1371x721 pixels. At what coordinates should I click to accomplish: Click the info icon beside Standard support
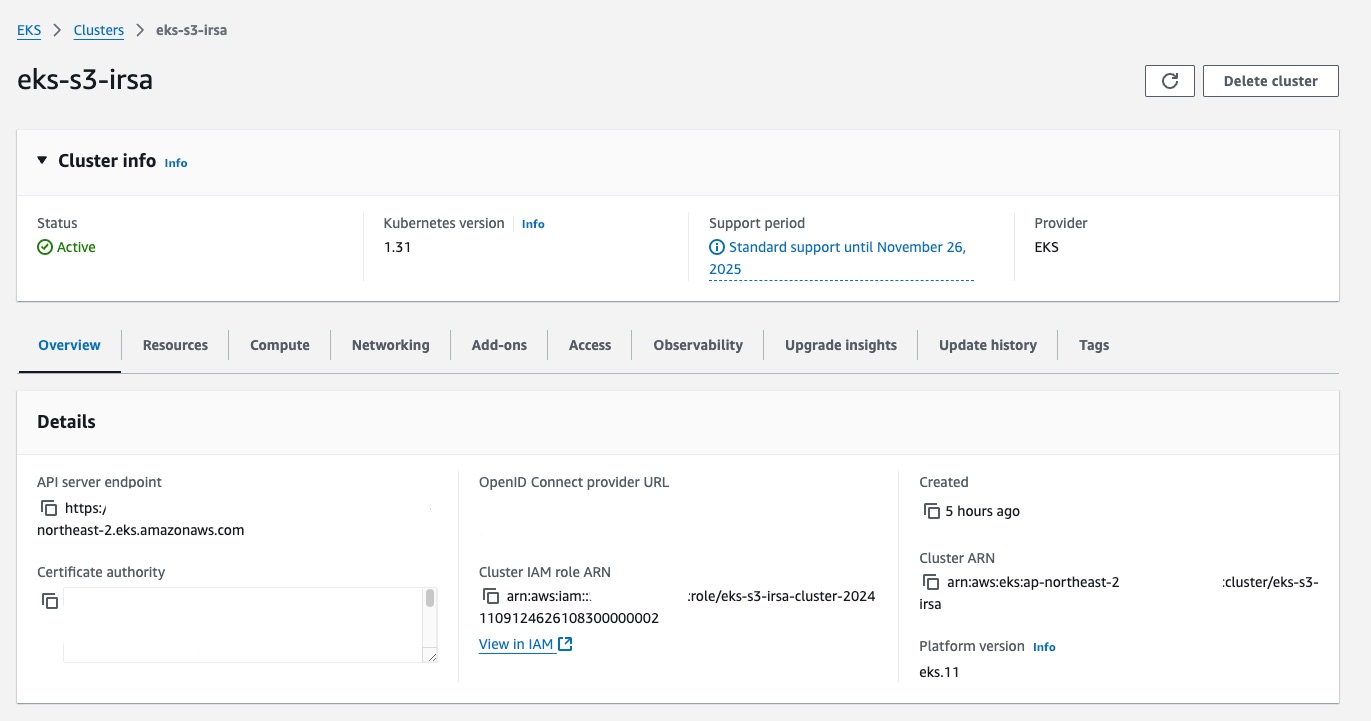717,247
